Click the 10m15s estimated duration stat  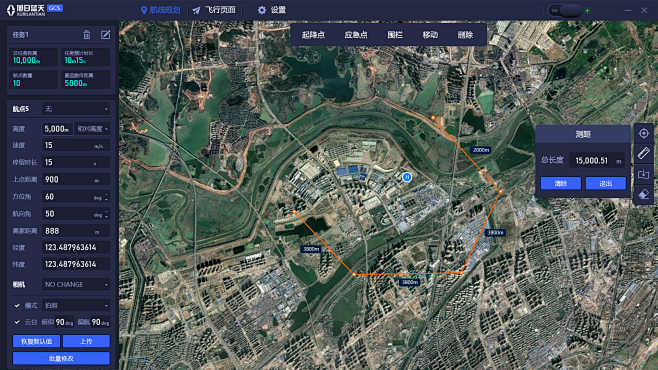click(x=86, y=57)
